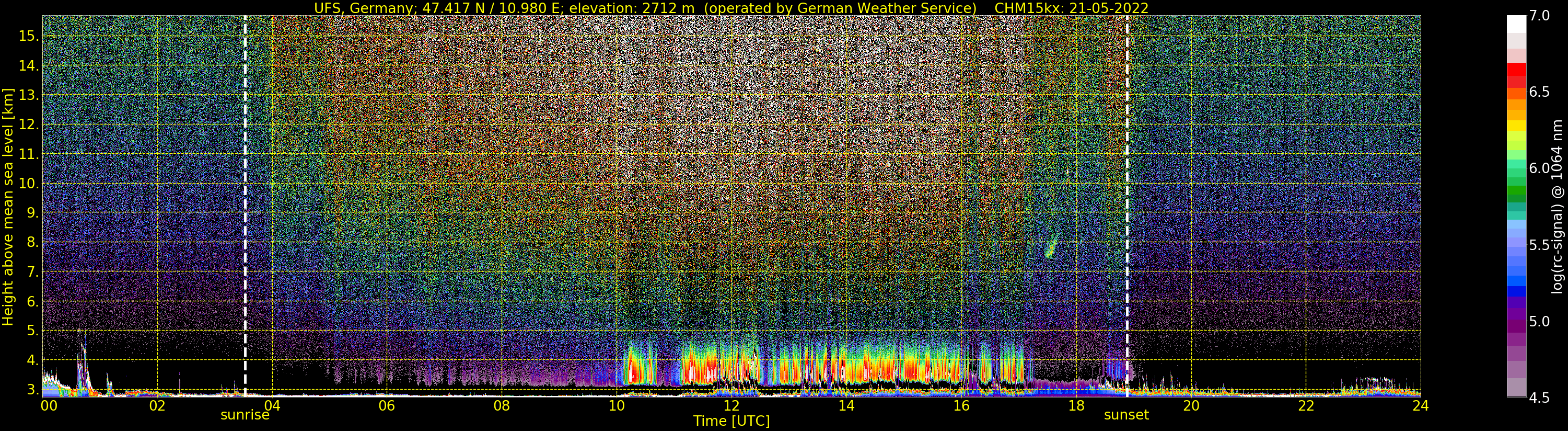The image size is (1568, 431).
Task: Click the '5.0' colorbar value
Action: 1539,321
